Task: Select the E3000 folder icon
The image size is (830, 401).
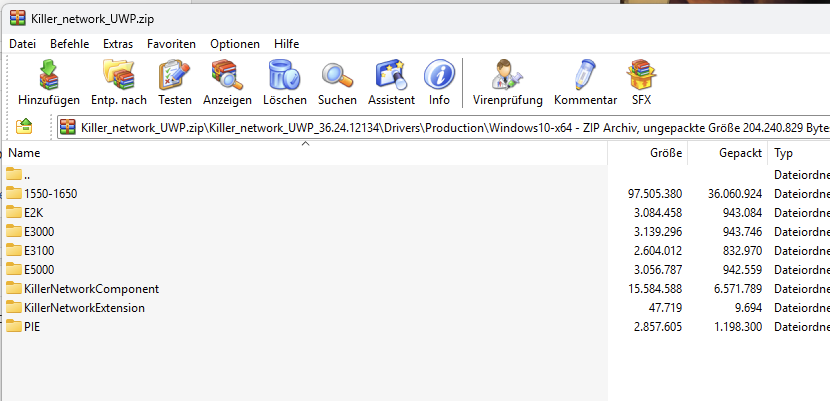Action: pos(14,231)
